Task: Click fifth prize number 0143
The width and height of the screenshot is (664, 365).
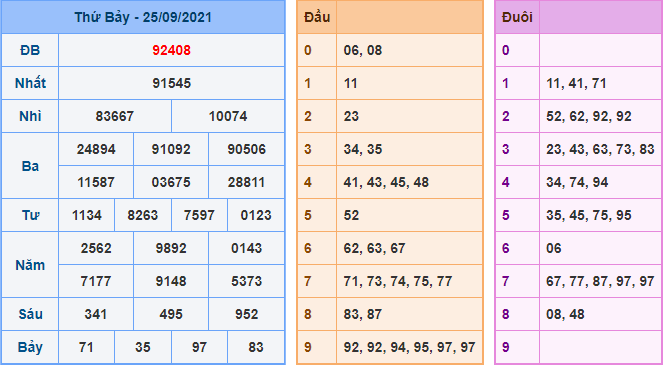Action: tap(246, 249)
